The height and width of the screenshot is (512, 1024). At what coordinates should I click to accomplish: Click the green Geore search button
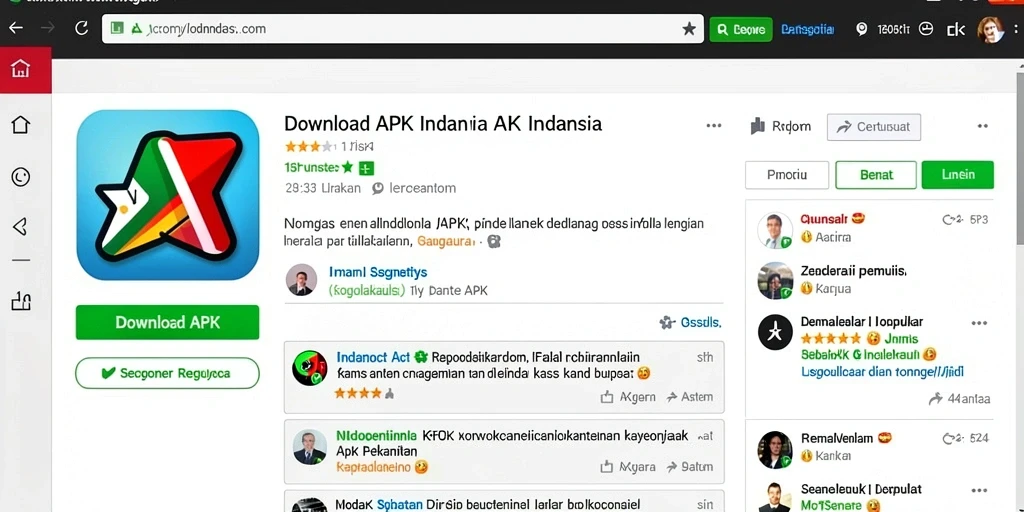click(741, 29)
